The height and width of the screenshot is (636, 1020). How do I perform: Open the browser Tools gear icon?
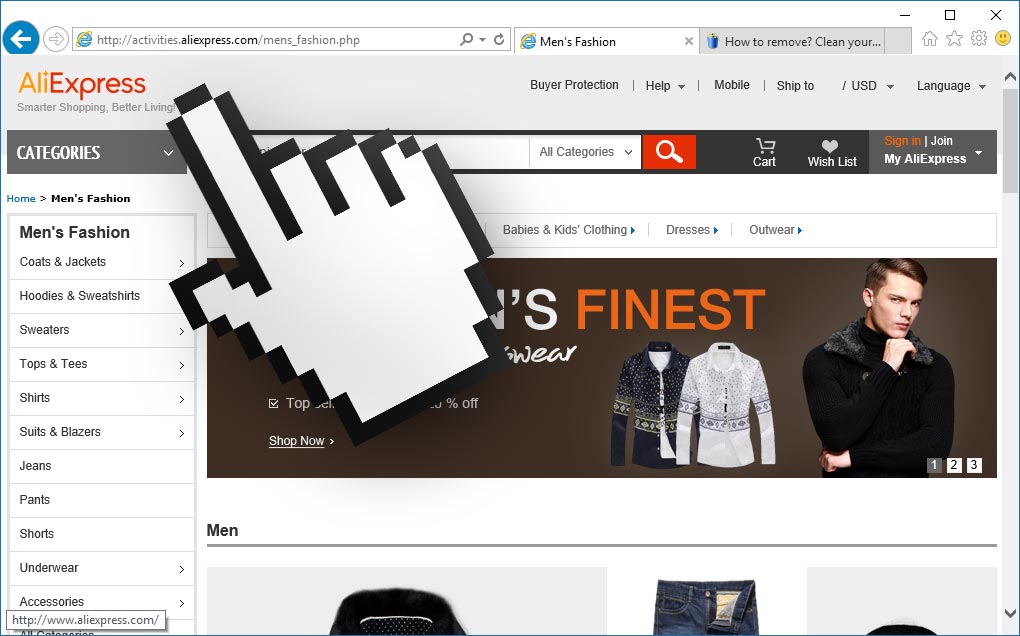point(978,38)
